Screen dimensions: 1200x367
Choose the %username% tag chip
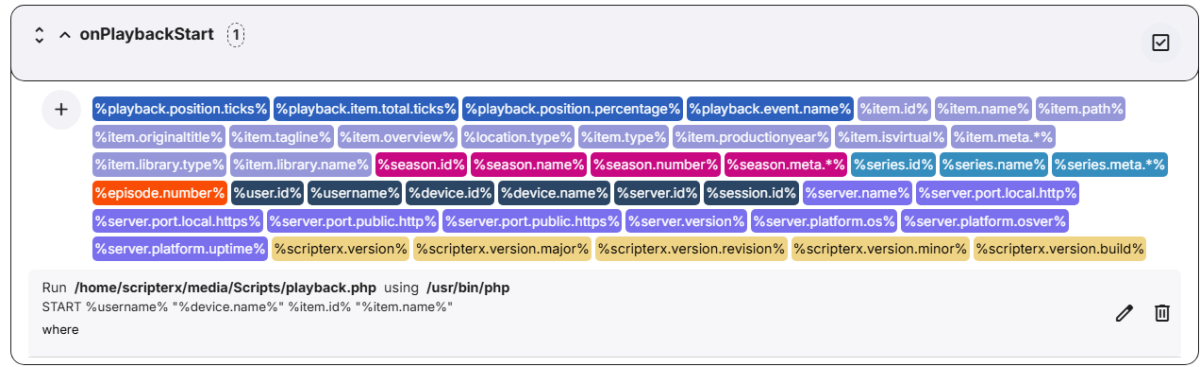(x=355, y=192)
